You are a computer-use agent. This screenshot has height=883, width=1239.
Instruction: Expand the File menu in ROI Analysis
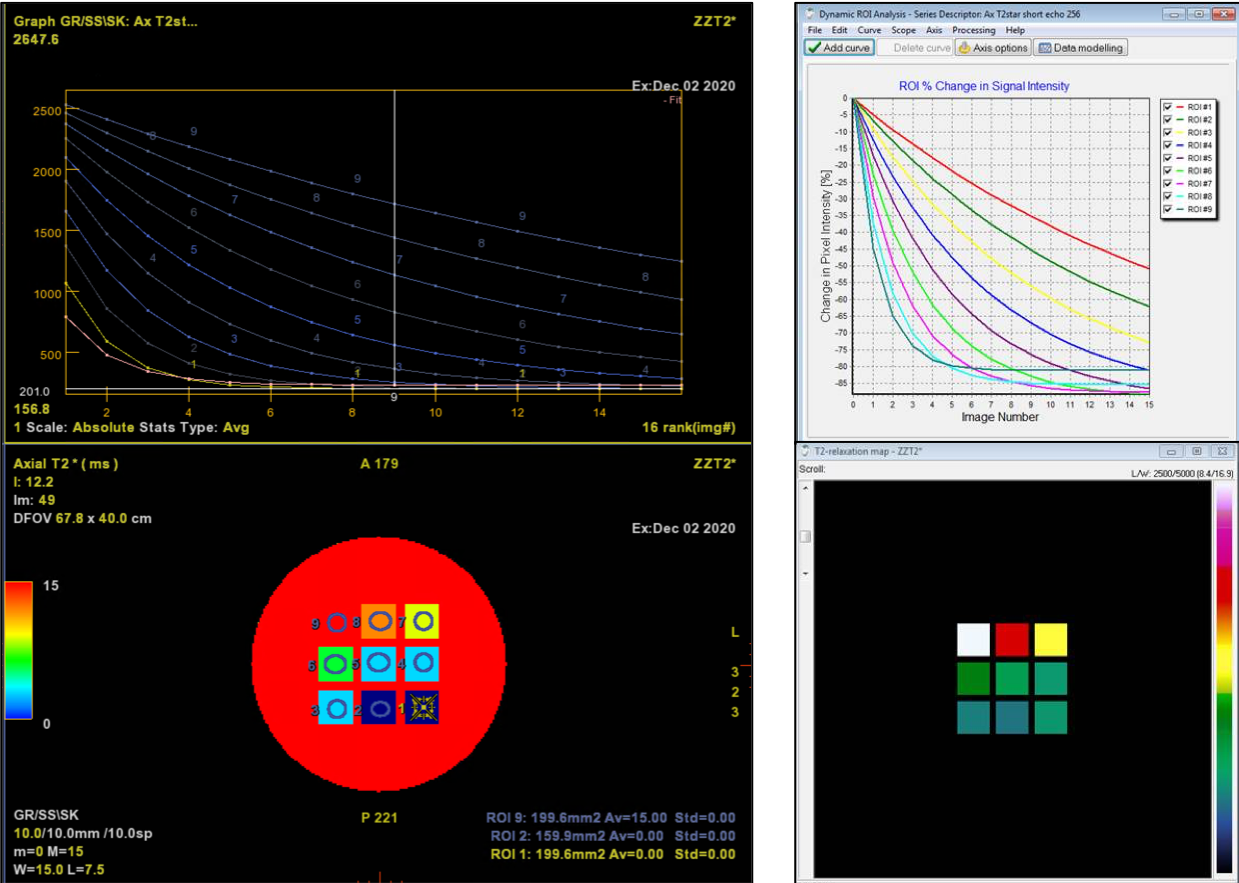pos(815,31)
